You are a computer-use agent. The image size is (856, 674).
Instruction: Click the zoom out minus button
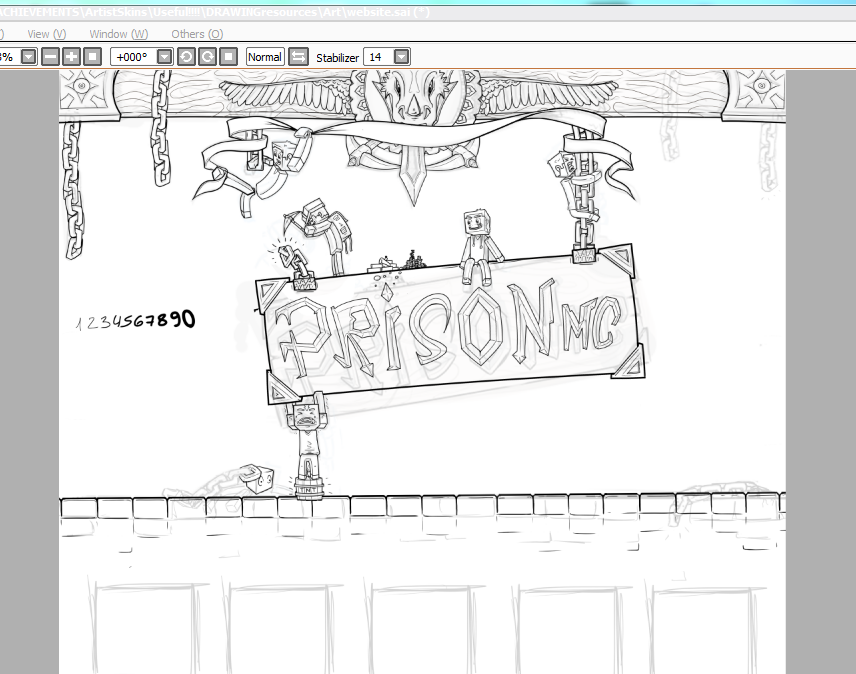point(50,57)
